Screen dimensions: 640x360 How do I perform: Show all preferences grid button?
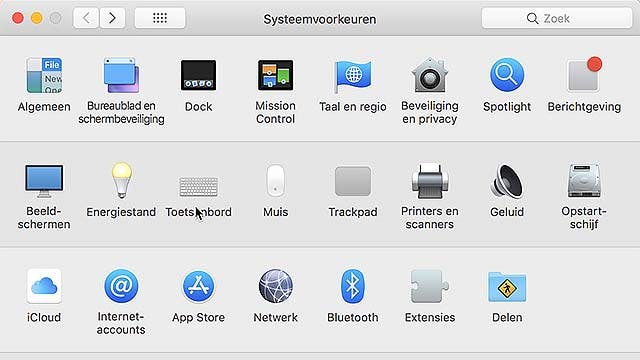(160, 18)
